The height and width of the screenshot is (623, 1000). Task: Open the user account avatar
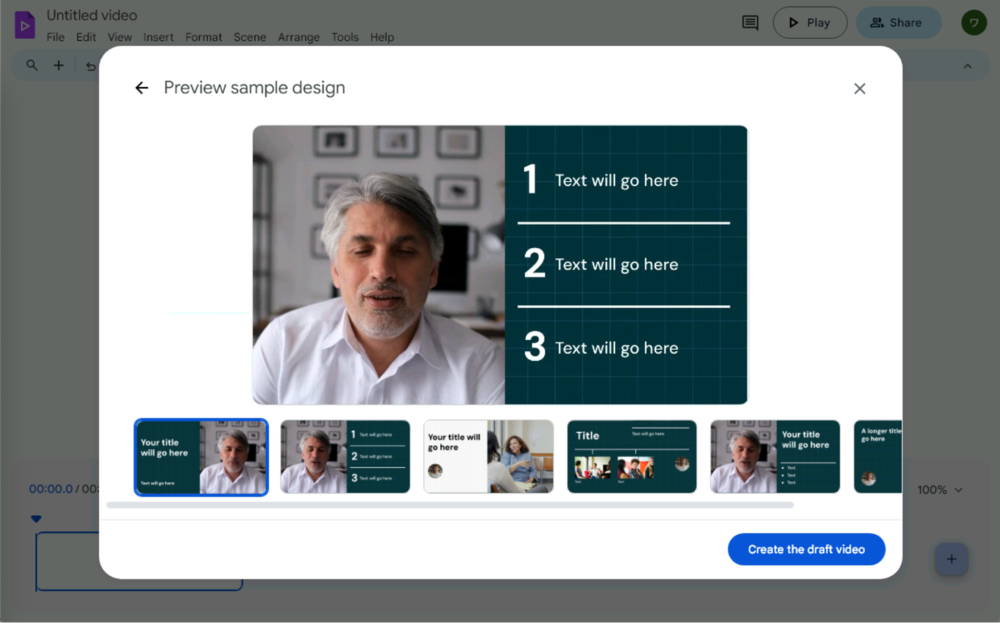[973, 23]
